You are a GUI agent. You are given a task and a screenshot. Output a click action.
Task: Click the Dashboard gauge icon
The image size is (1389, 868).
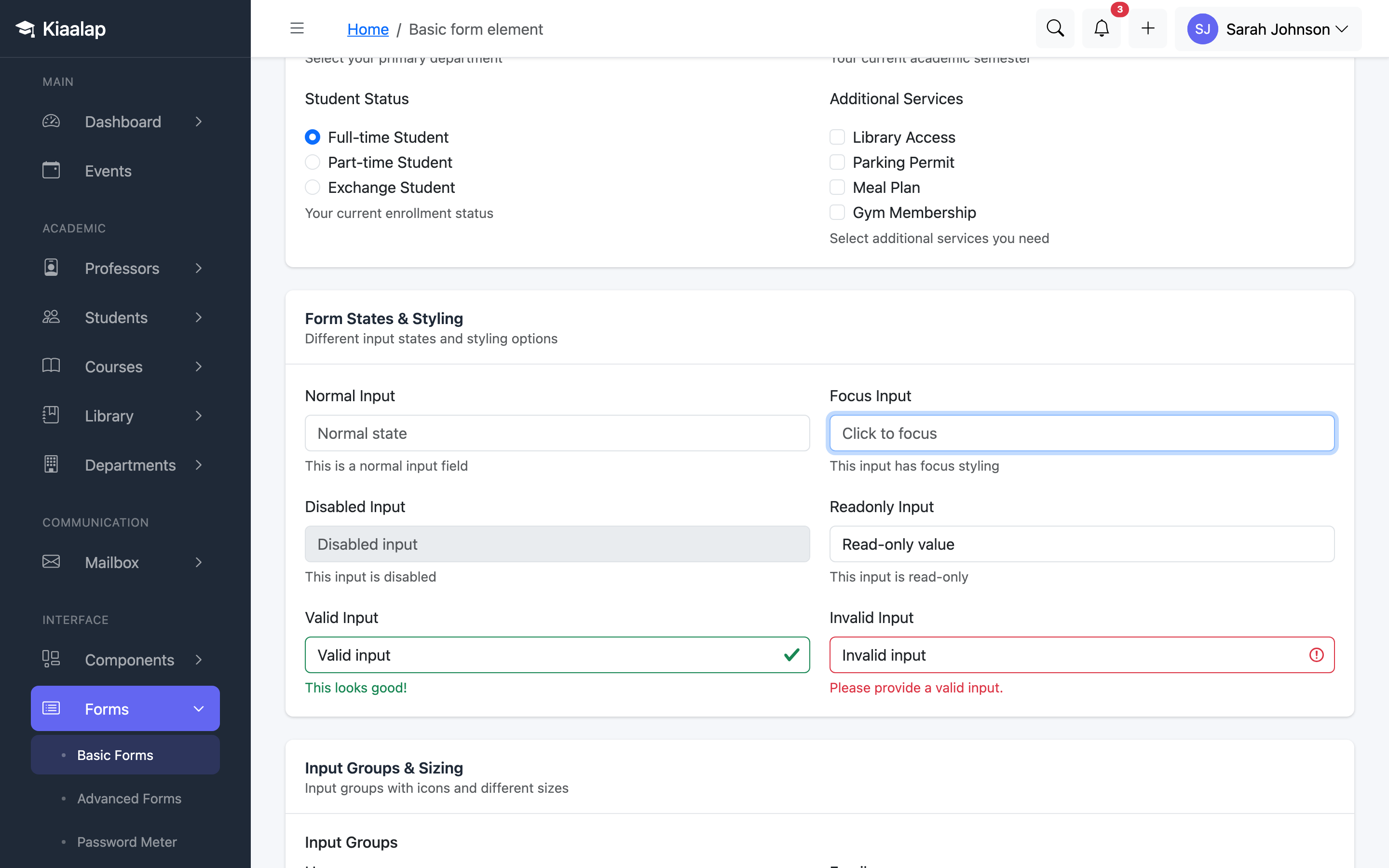click(x=51, y=121)
